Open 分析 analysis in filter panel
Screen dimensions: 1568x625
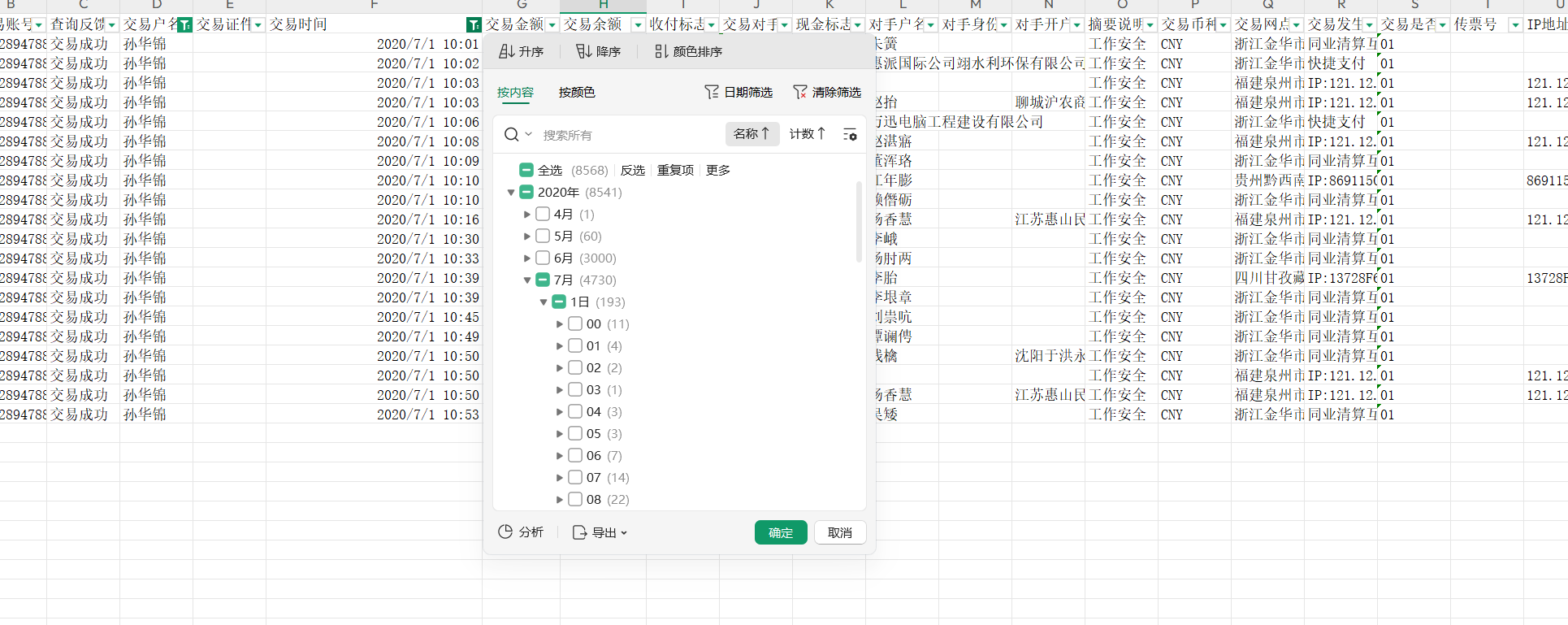521,532
